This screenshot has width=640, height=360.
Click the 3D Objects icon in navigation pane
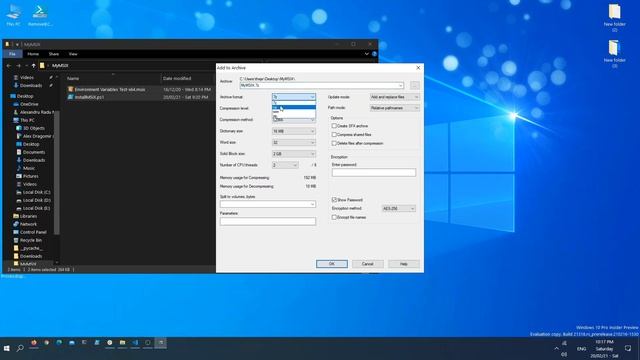[x=19, y=128]
